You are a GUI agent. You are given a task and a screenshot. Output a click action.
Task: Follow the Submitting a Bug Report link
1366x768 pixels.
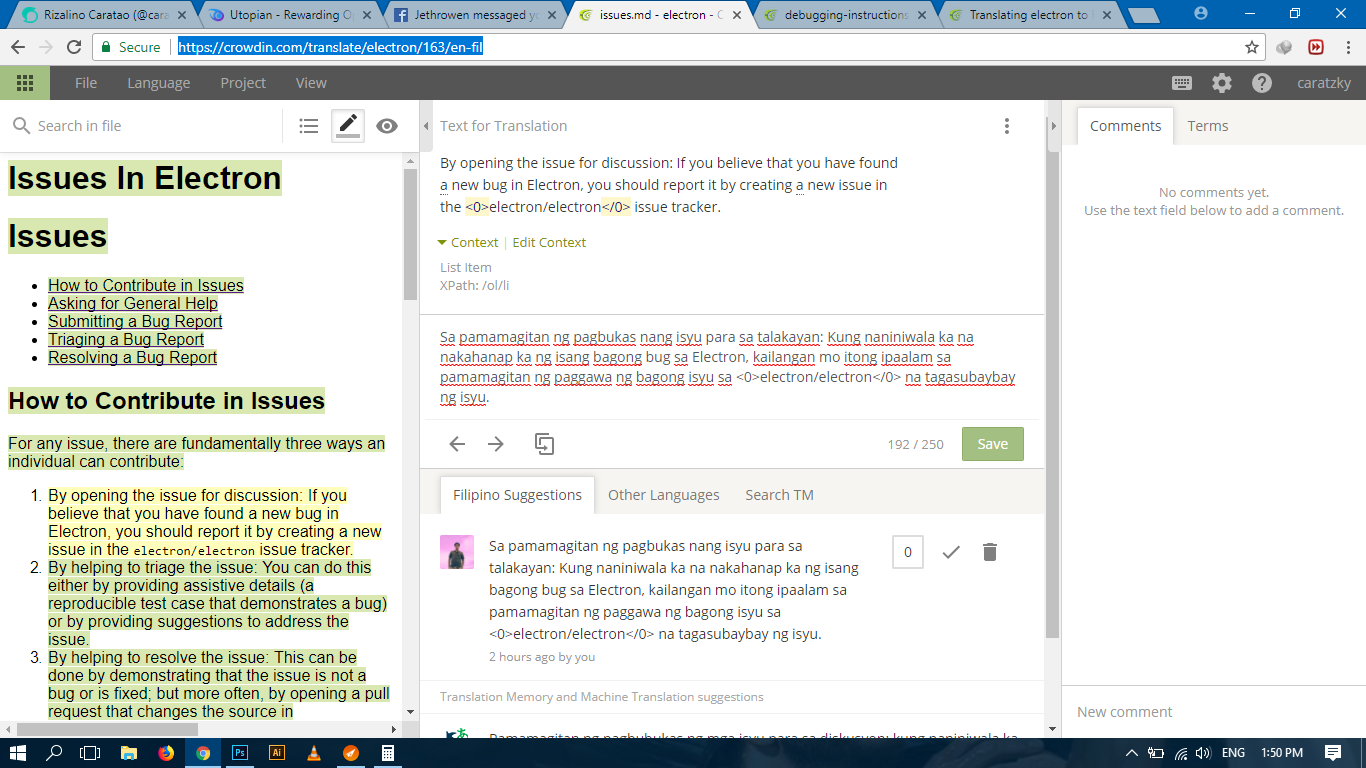(135, 321)
